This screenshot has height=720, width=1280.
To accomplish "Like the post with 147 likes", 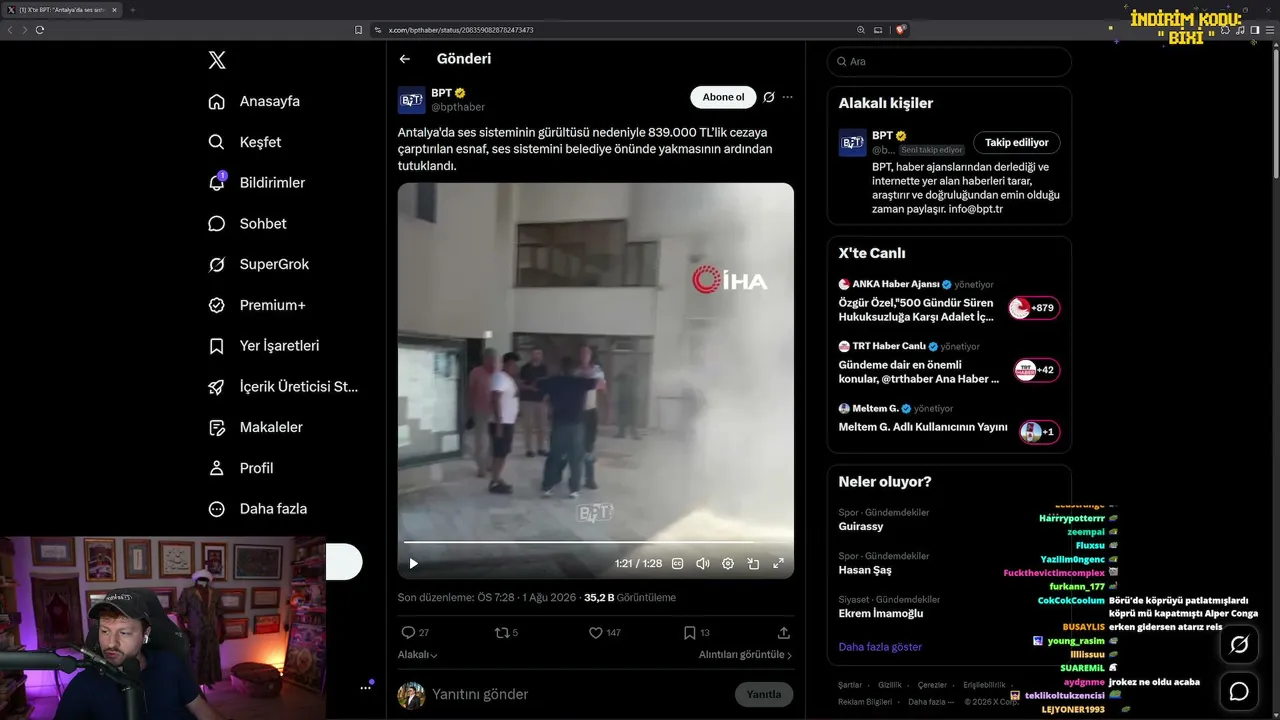I will [x=595, y=633].
